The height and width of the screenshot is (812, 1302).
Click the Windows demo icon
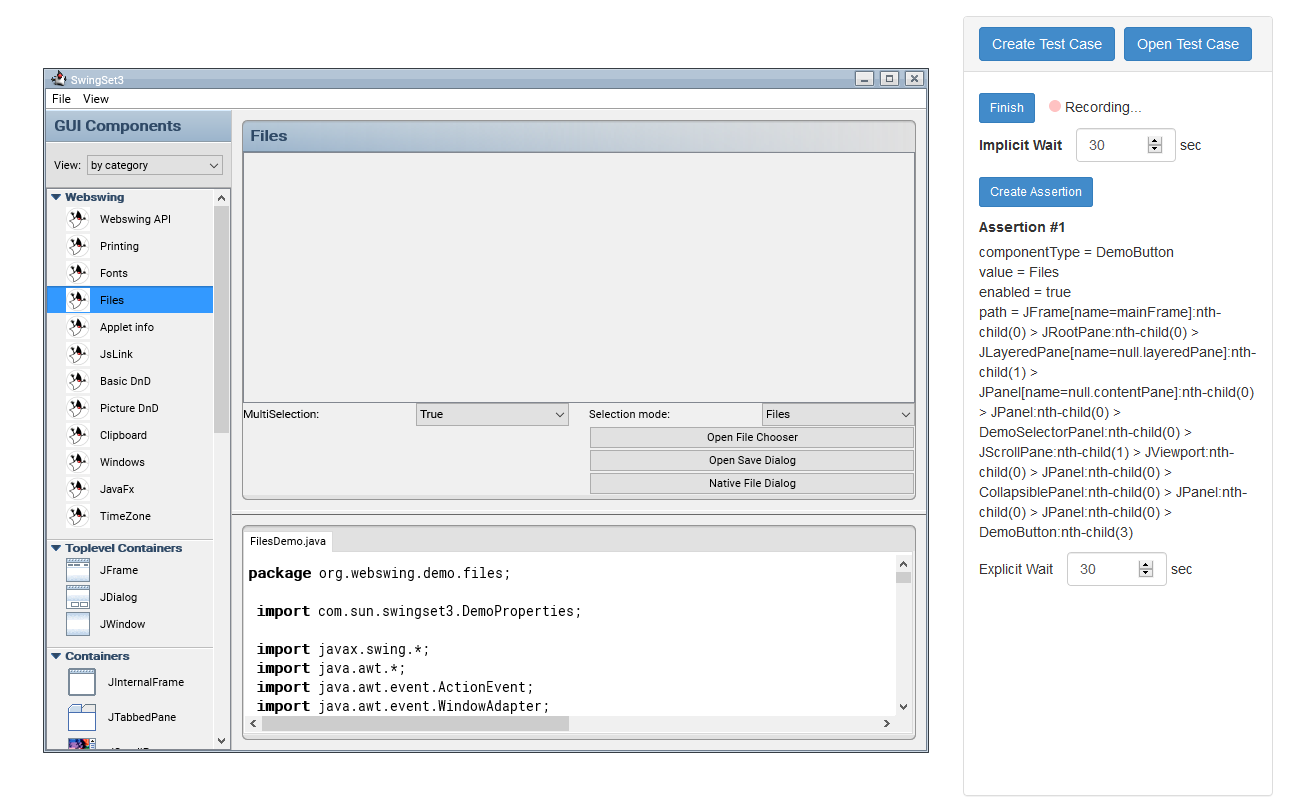[78, 462]
